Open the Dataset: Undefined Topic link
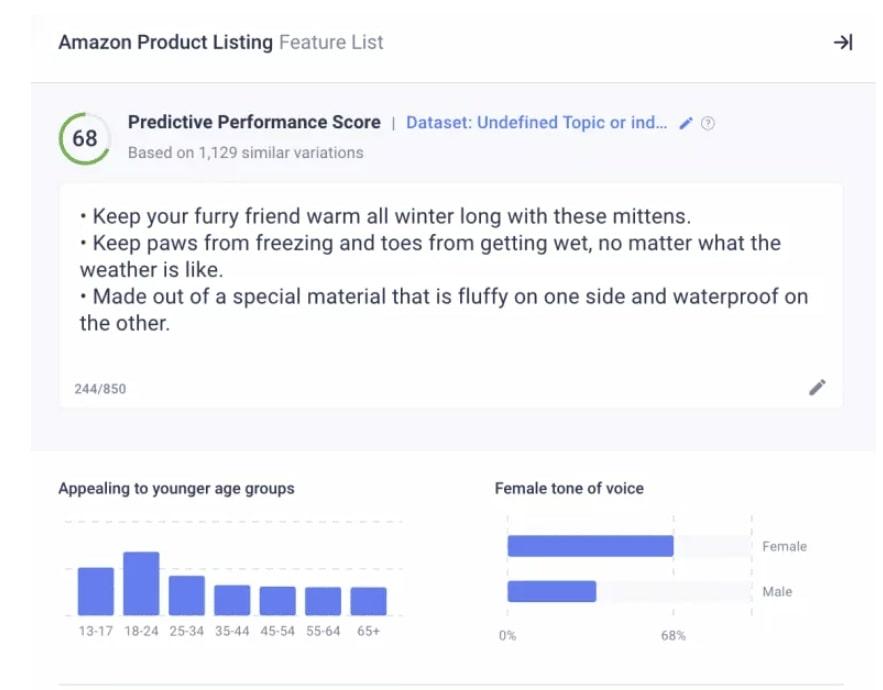The width and height of the screenshot is (883, 690). click(536, 123)
